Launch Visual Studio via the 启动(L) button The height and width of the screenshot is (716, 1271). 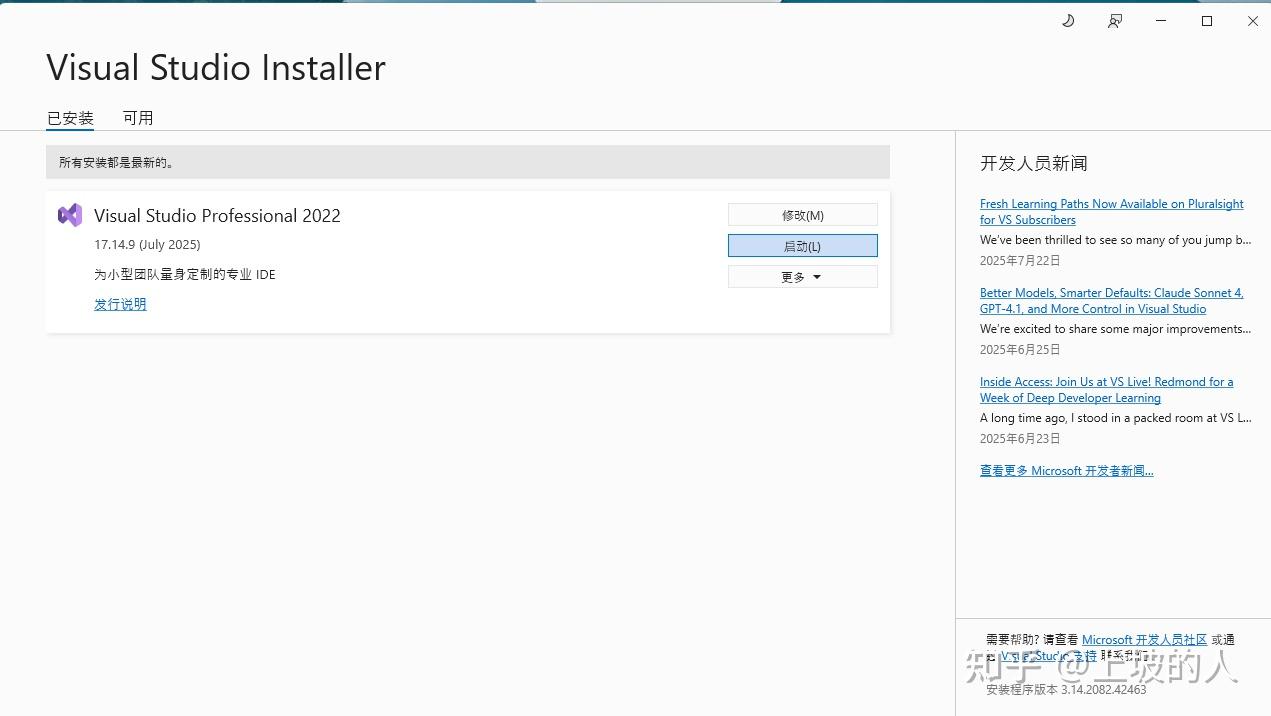tap(802, 245)
